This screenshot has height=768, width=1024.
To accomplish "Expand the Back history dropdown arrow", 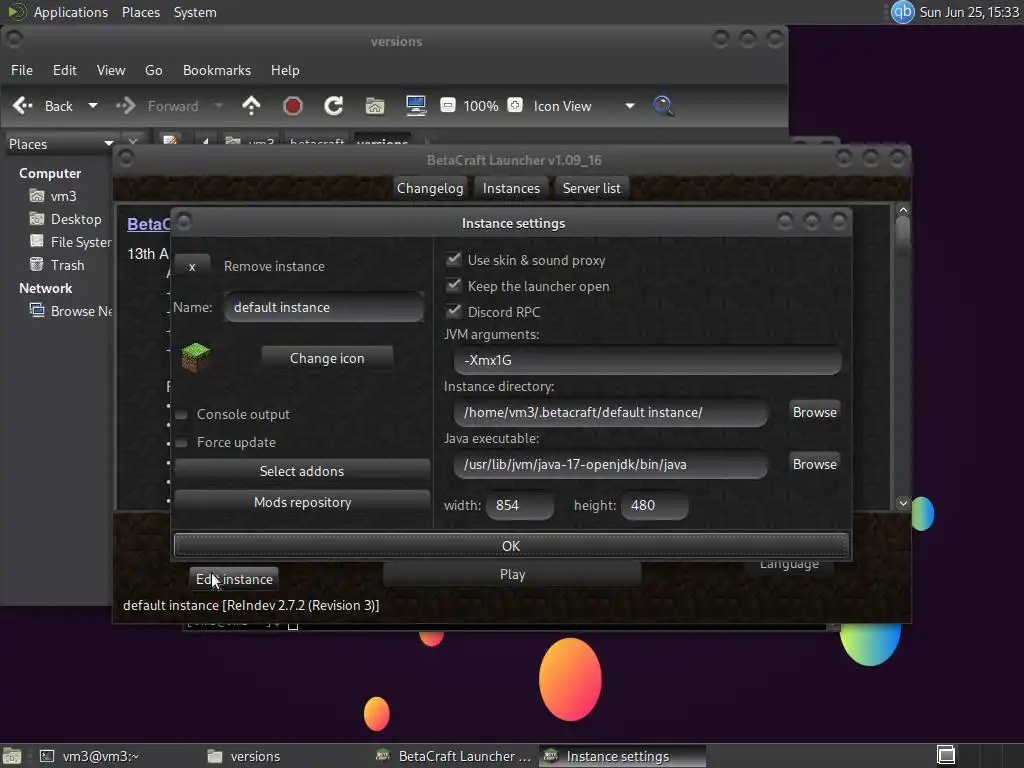I will pyautogui.click(x=93, y=106).
